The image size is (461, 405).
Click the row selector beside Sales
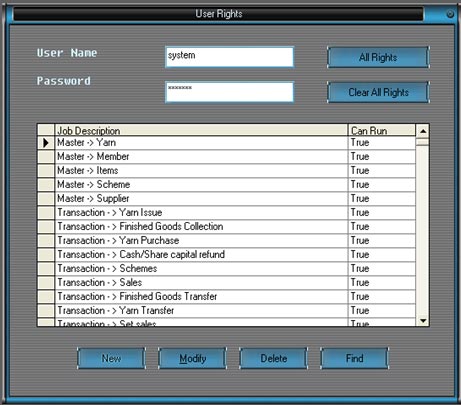46,283
